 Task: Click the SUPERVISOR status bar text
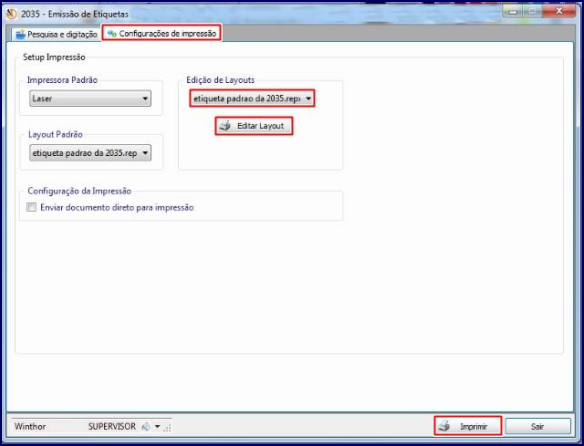[112, 427]
